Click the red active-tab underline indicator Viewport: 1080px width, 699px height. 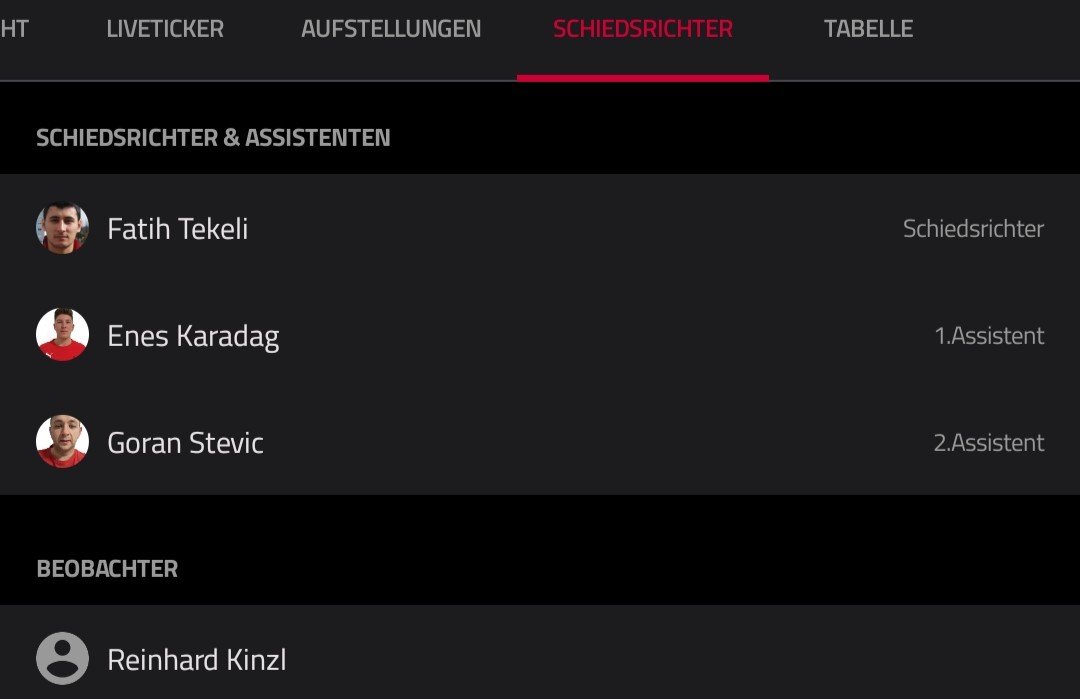(643, 78)
